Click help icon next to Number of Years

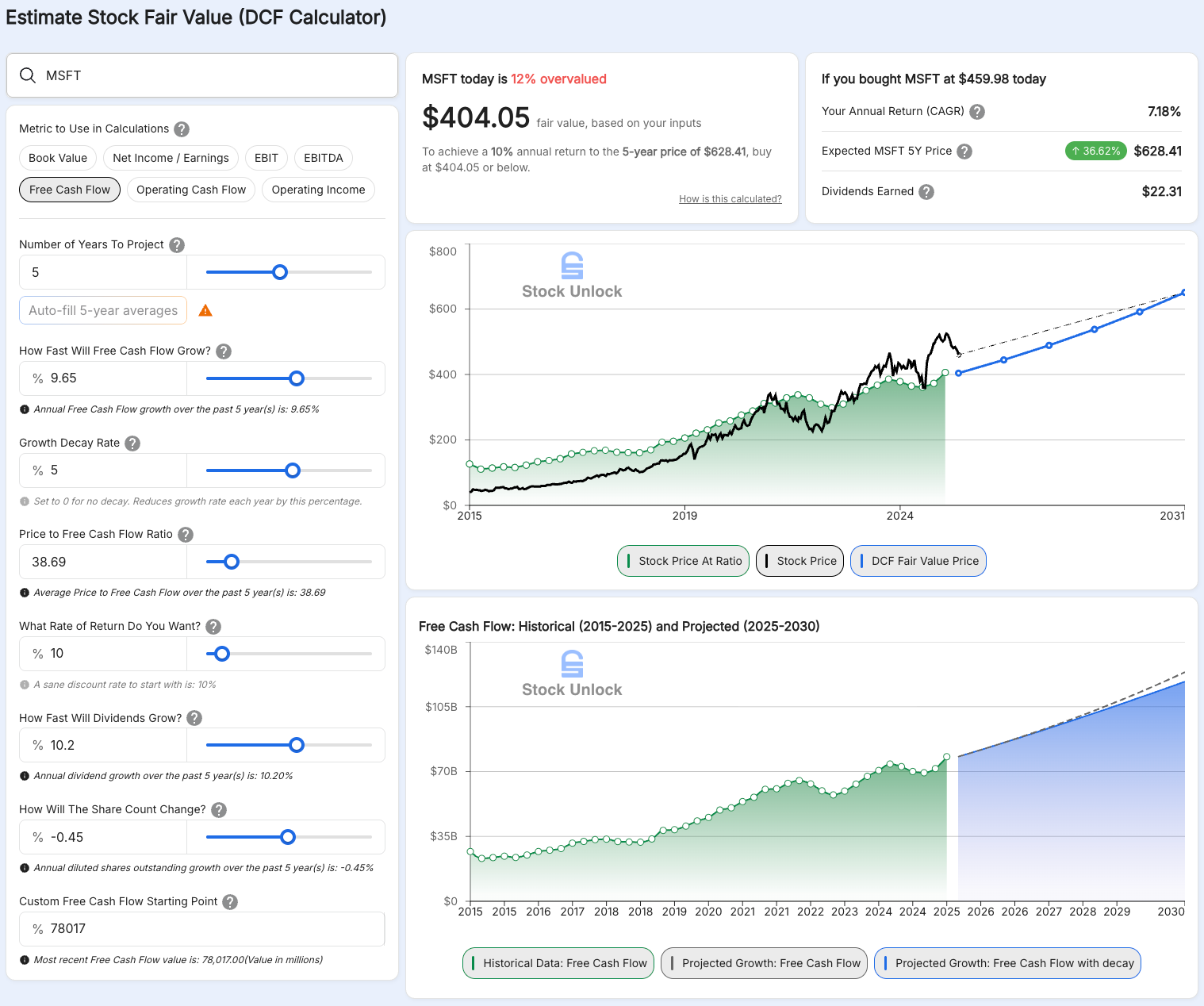pyautogui.click(x=177, y=245)
